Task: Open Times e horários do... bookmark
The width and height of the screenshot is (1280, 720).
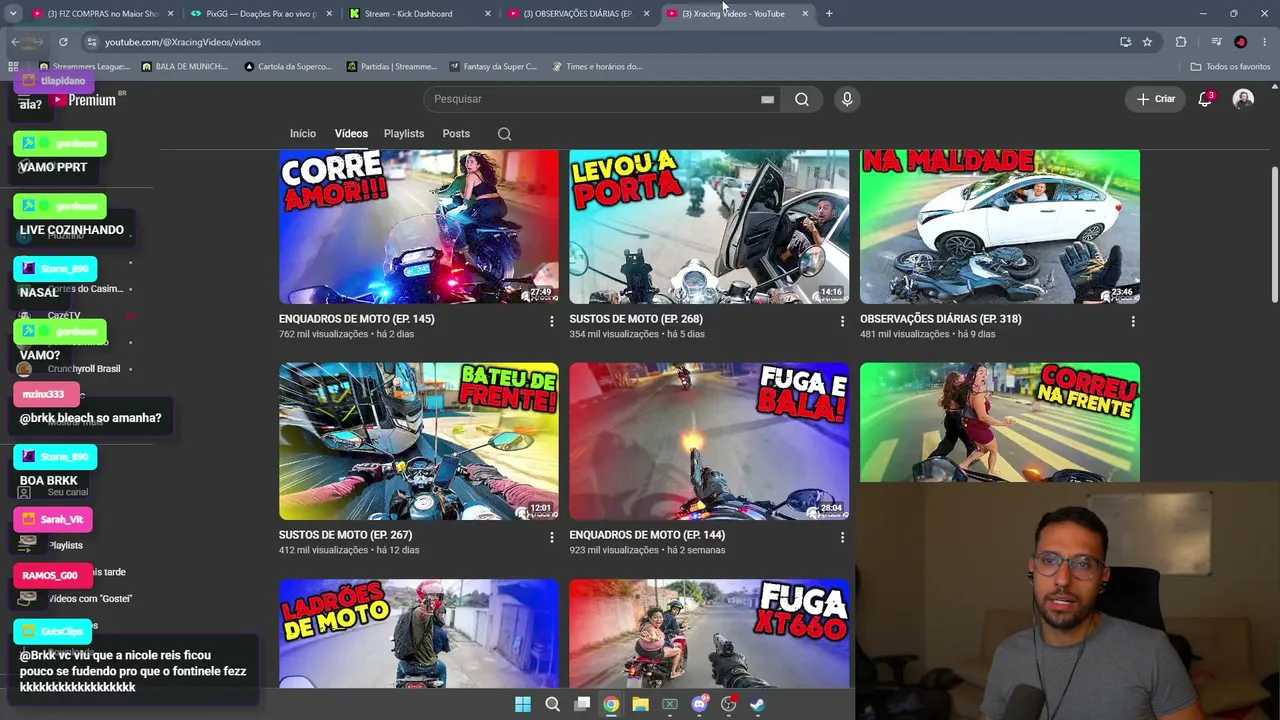Action: pyautogui.click(x=597, y=67)
